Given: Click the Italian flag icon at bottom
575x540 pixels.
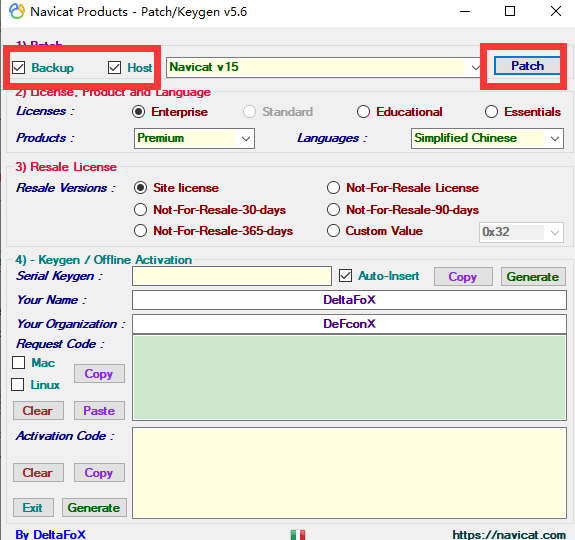Looking at the screenshot, I should (x=298, y=535).
